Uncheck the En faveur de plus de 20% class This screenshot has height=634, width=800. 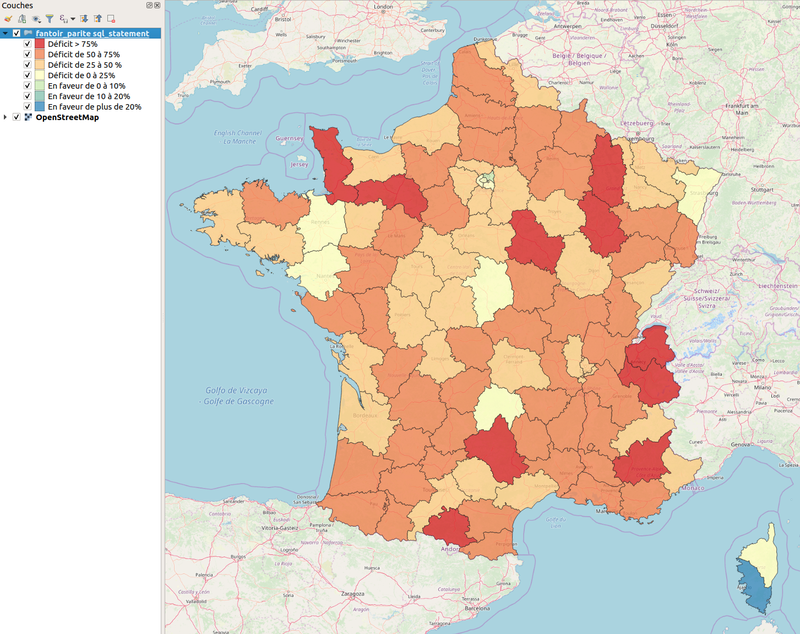pos(27,106)
